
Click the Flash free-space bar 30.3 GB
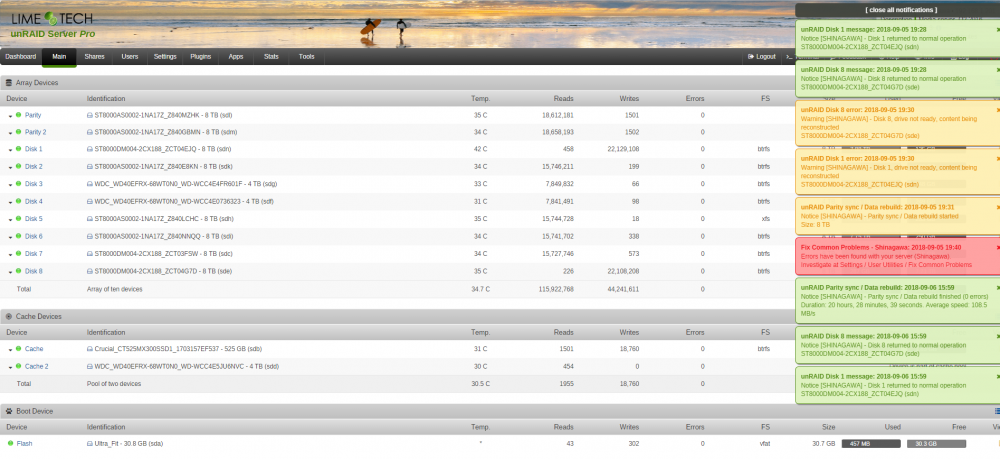(936, 444)
